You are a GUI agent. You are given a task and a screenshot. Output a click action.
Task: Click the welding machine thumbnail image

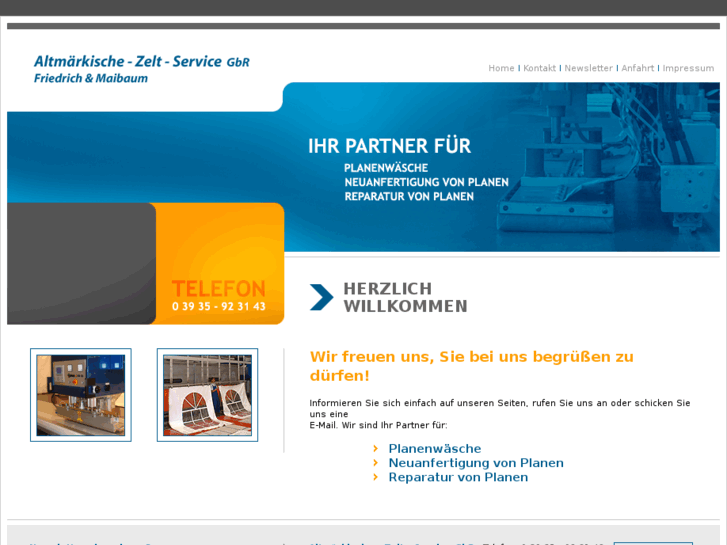81,395
